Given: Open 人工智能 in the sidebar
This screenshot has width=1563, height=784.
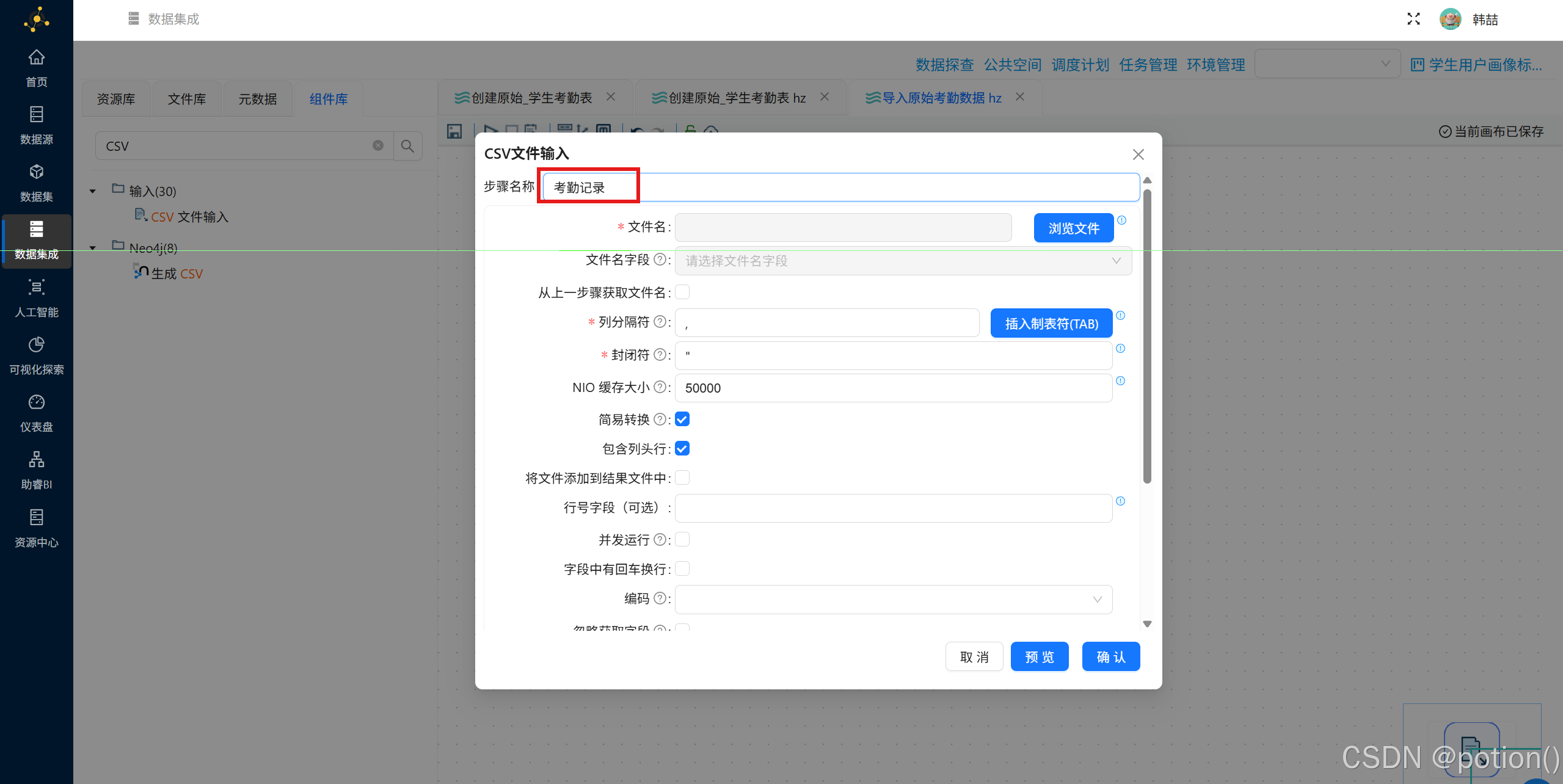Looking at the screenshot, I should coord(36,299).
